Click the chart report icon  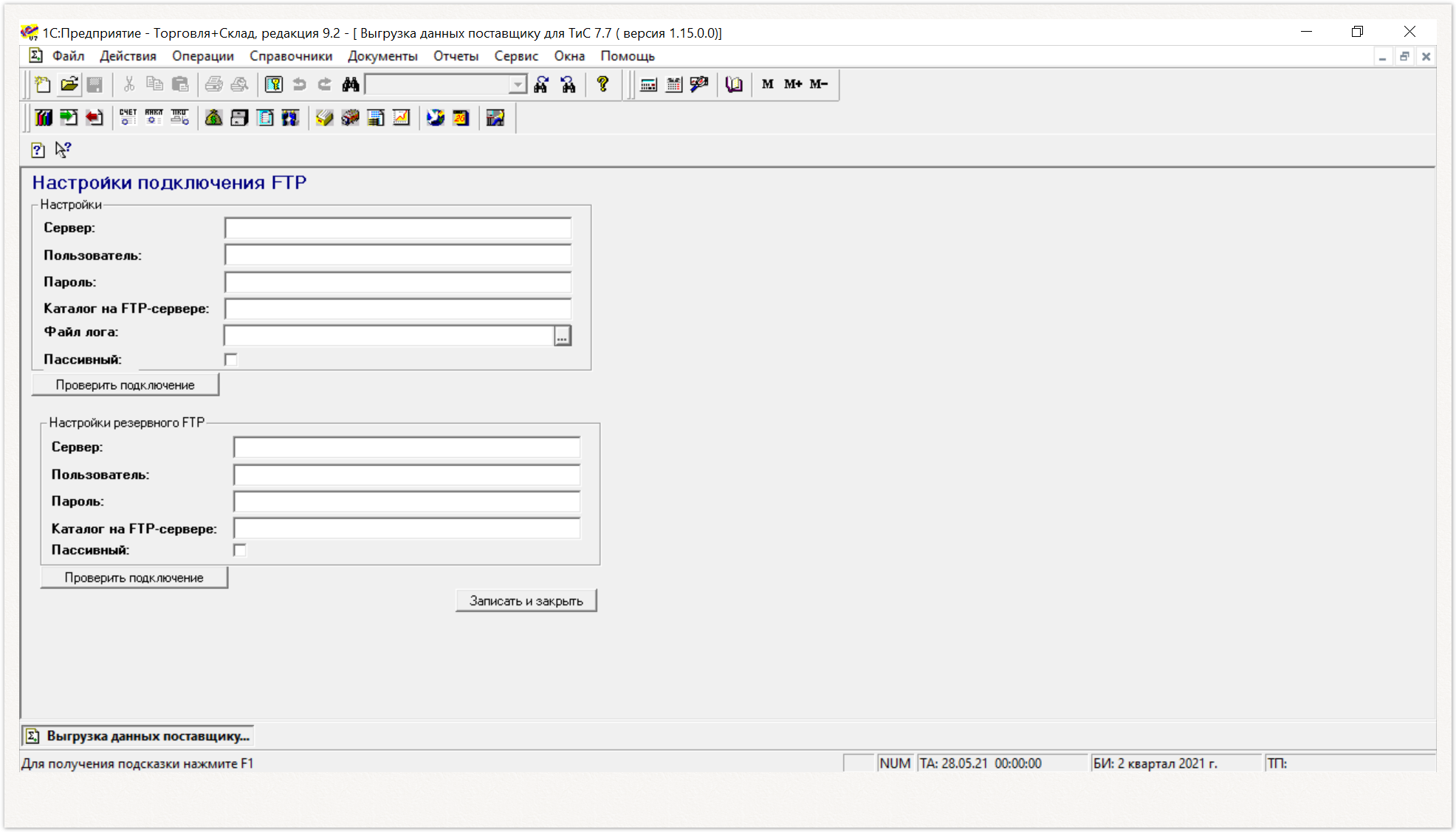[402, 117]
